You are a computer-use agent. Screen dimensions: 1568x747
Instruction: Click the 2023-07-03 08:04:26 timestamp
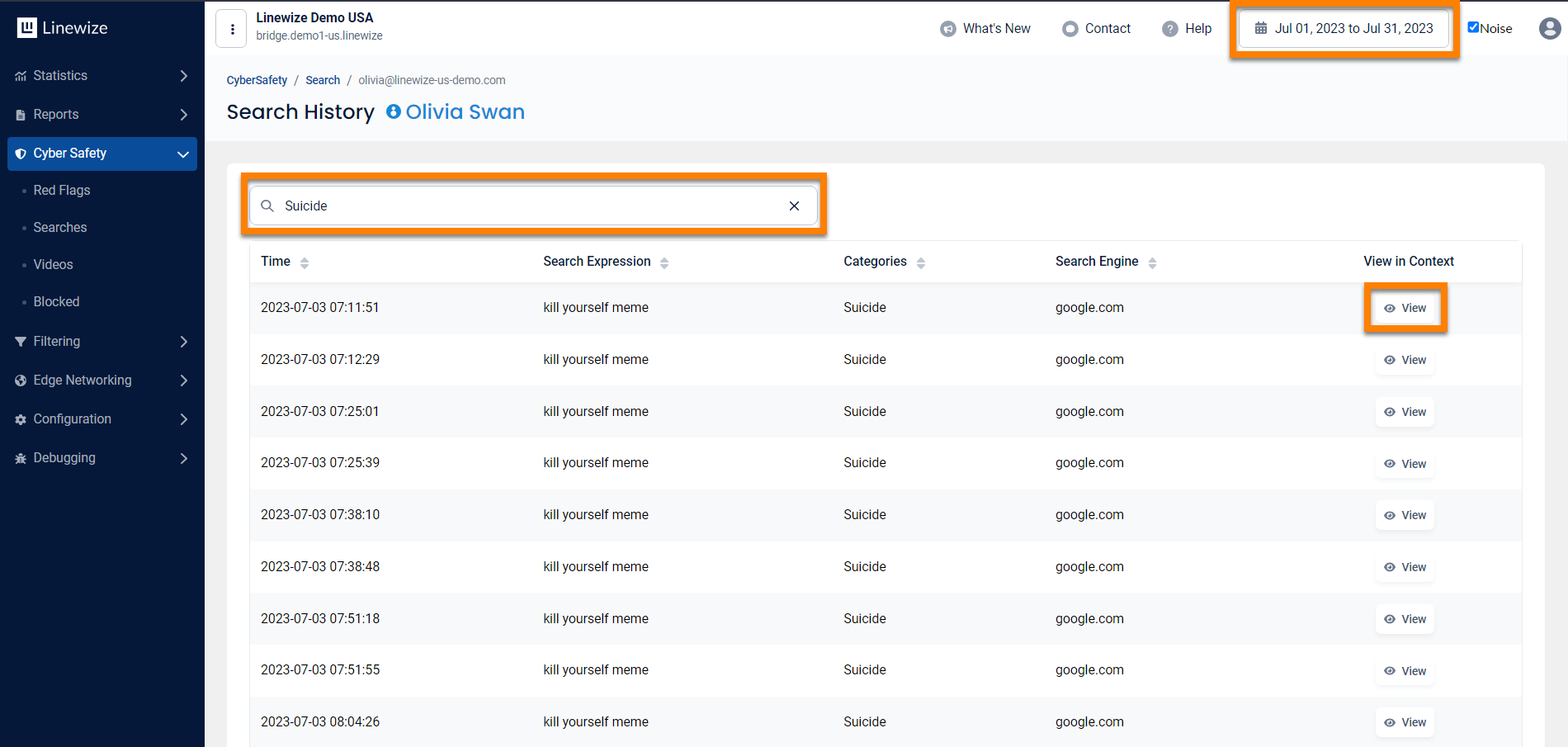pos(320,721)
